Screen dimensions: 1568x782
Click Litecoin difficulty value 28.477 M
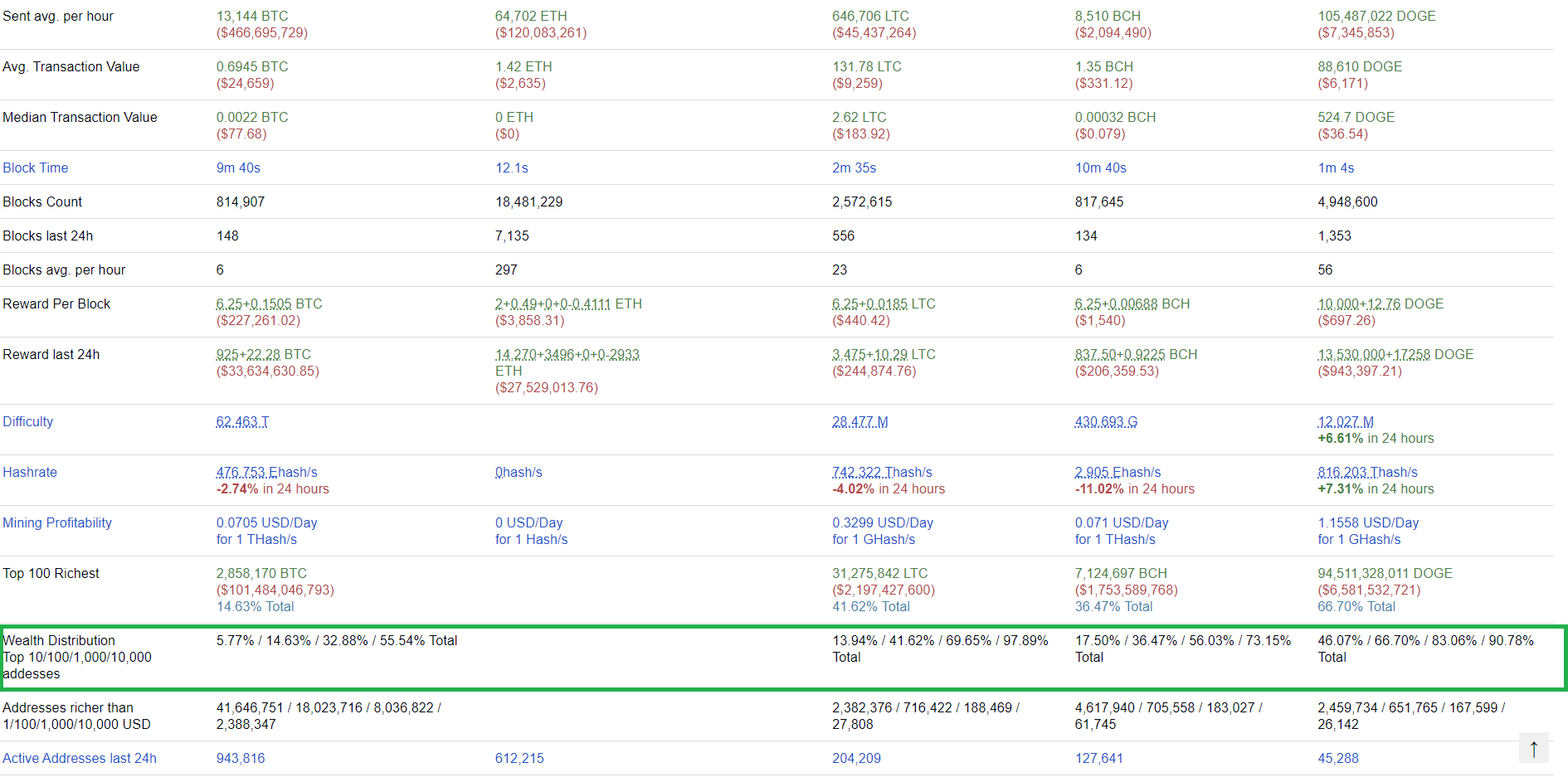tap(859, 422)
